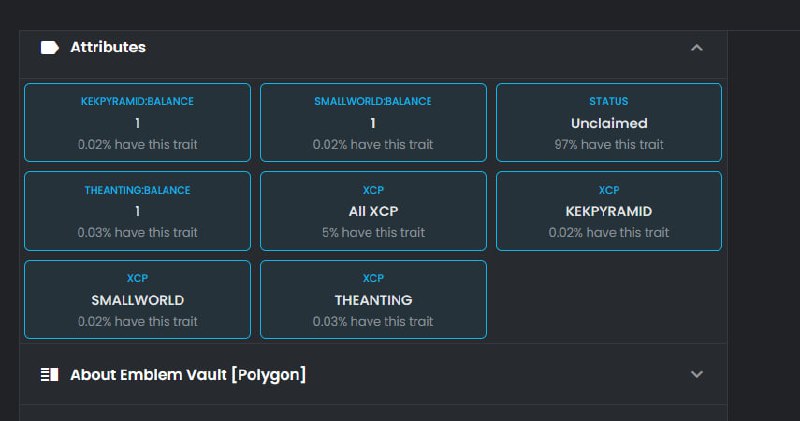Open the THEANTING:BALANCE trait card
Screen dimensions: 800x421
[x=137, y=211]
